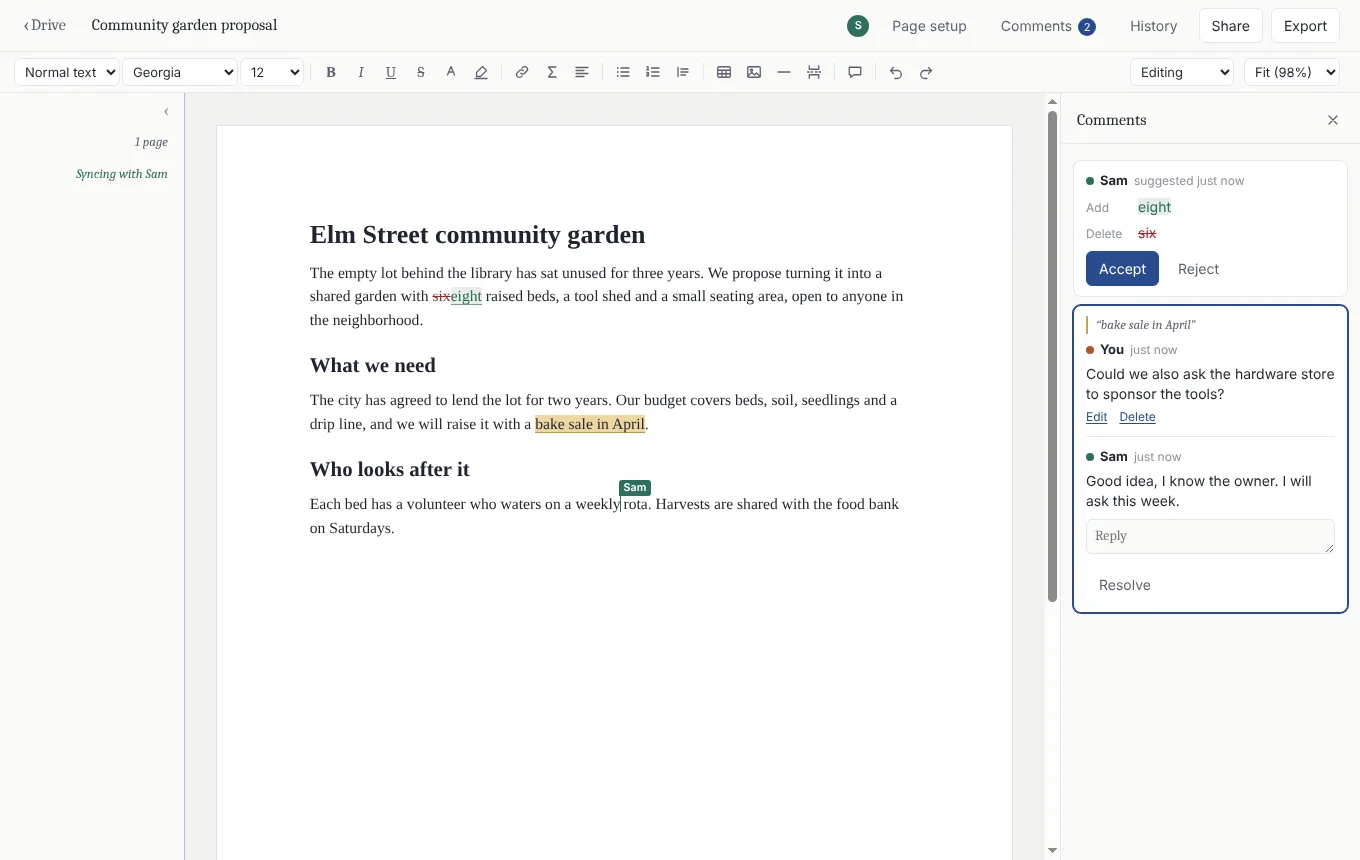Click the struck-through 'six' in suggestion card

pyautogui.click(x=1147, y=233)
